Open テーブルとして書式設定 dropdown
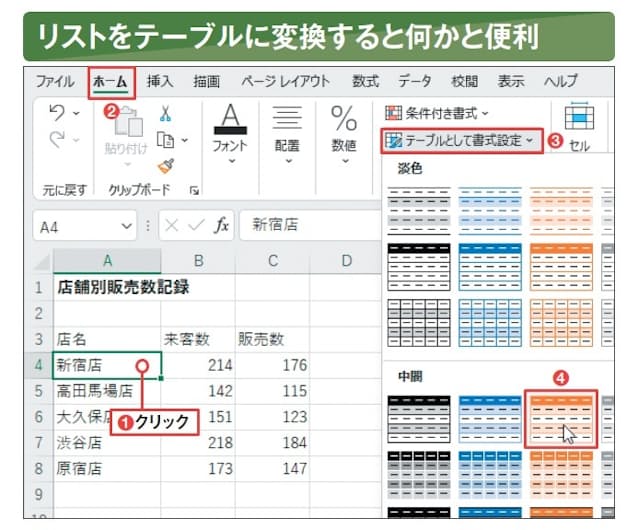This screenshot has height=530, width=638. pyautogui.click(x=529, y=140)
